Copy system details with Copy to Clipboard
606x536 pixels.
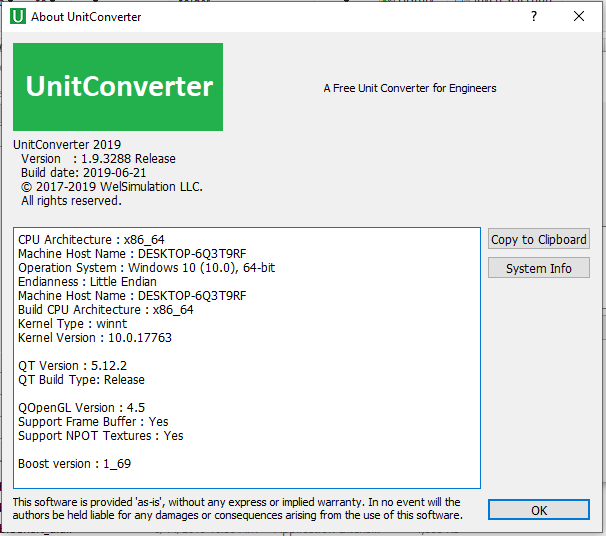[x=539, y=239]
